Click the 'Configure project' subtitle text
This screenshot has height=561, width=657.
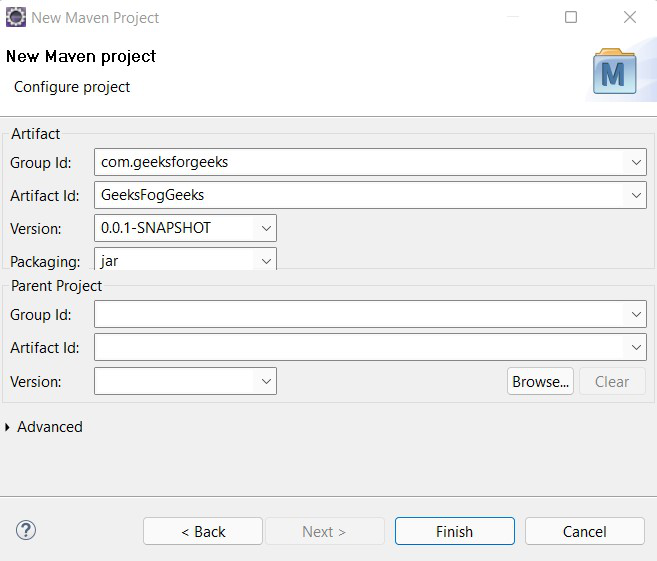[x=72, y=87]
